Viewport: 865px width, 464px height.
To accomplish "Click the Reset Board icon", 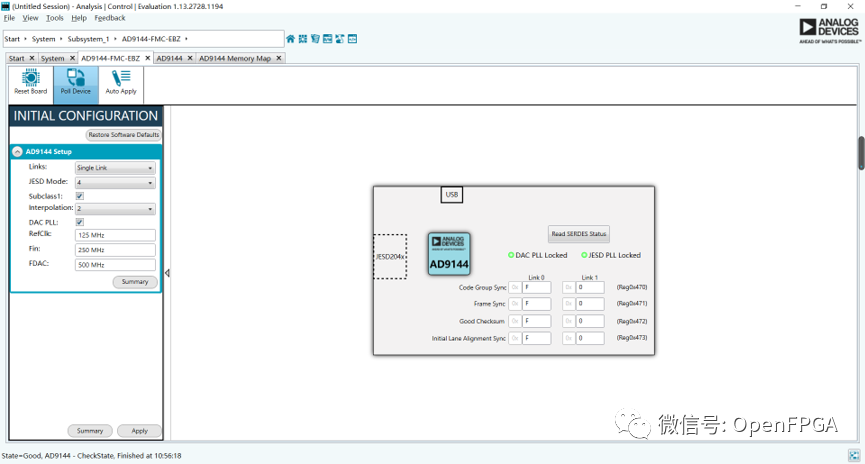I will coord(30,83).
